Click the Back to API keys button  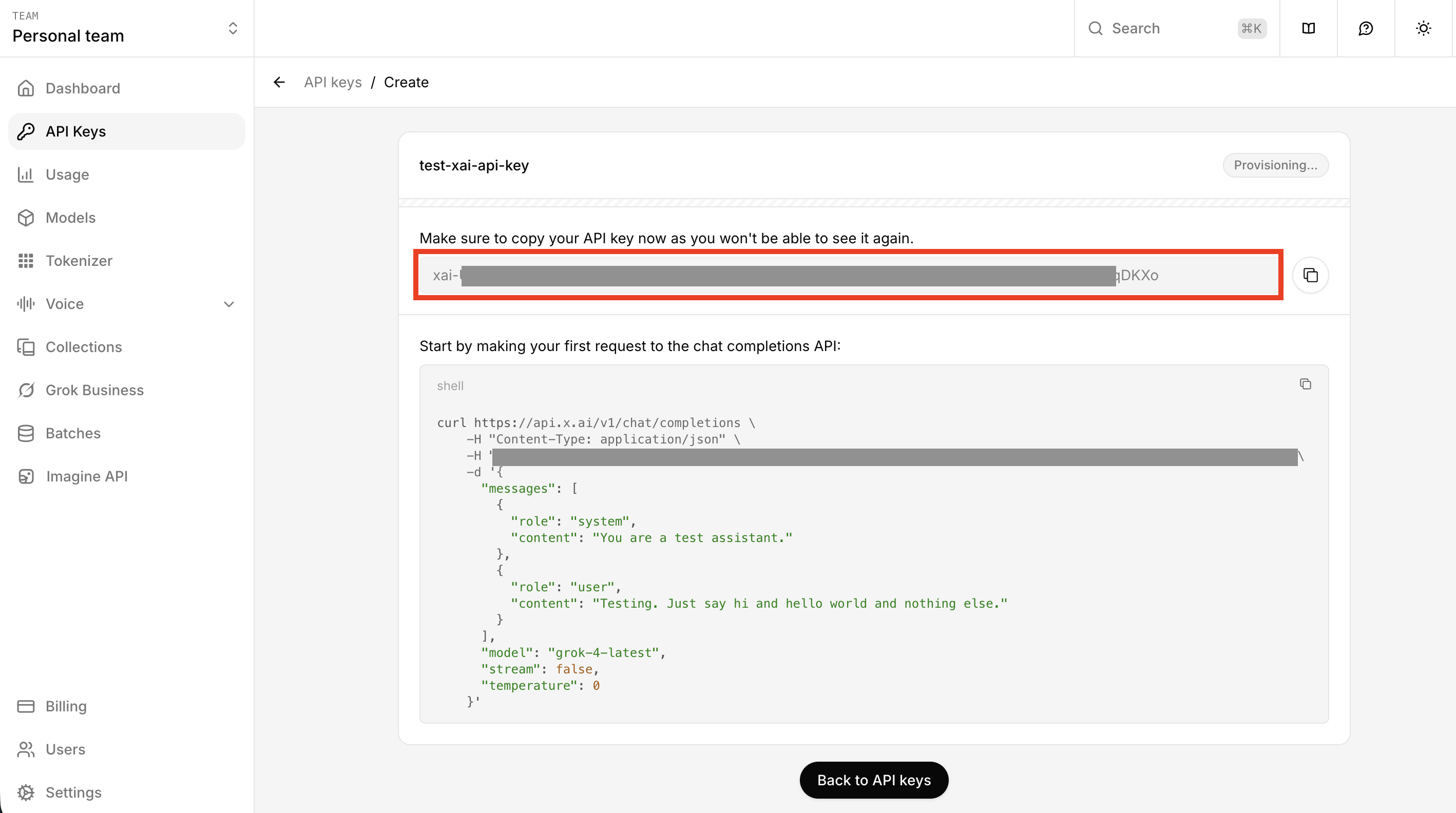click(873, 780)
